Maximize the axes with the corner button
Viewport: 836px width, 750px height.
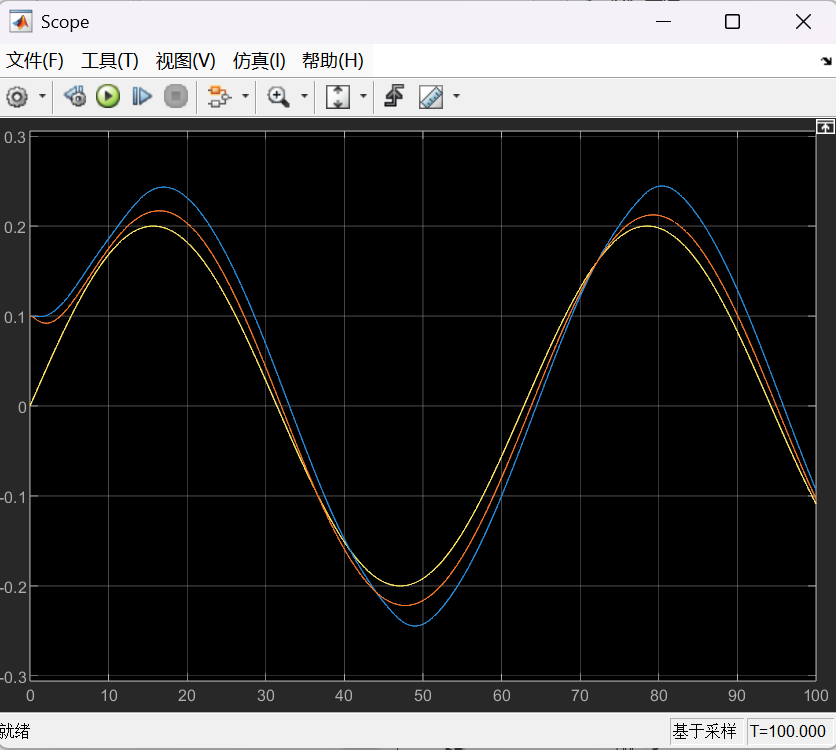point(825,126)
